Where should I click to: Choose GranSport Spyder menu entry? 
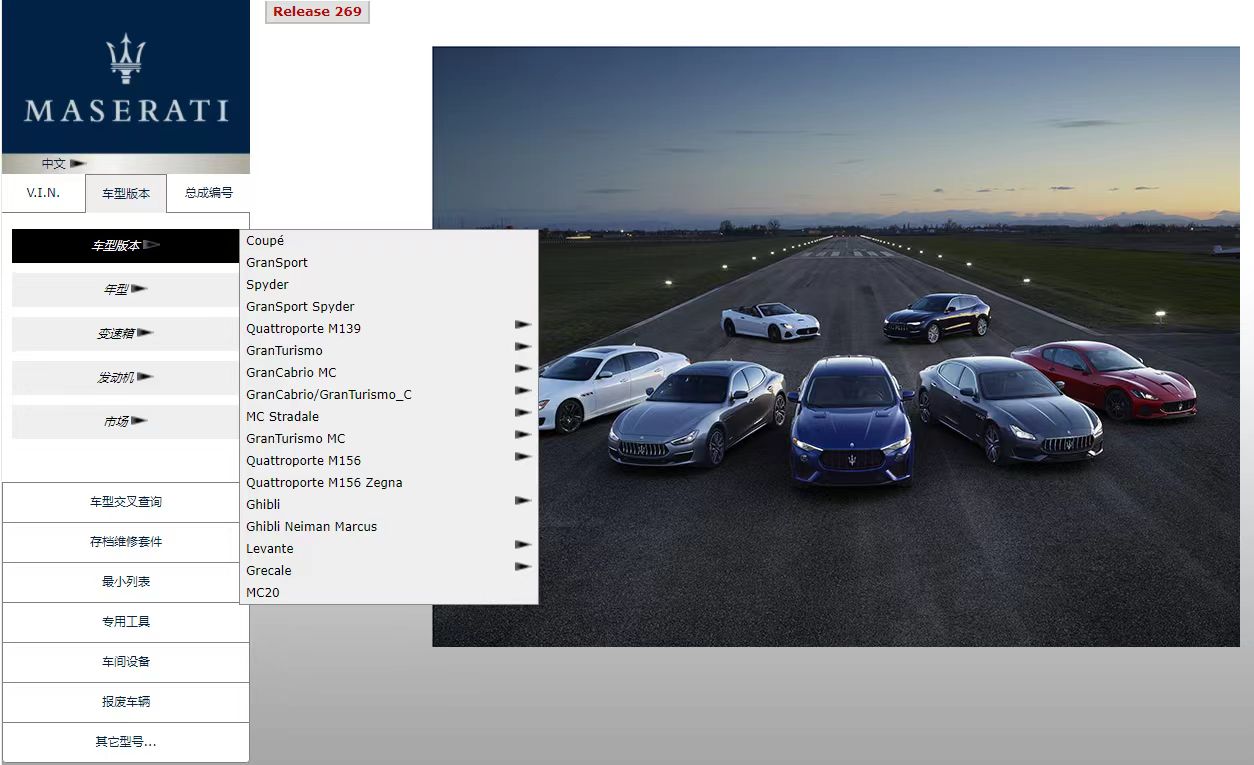point(300,307)
